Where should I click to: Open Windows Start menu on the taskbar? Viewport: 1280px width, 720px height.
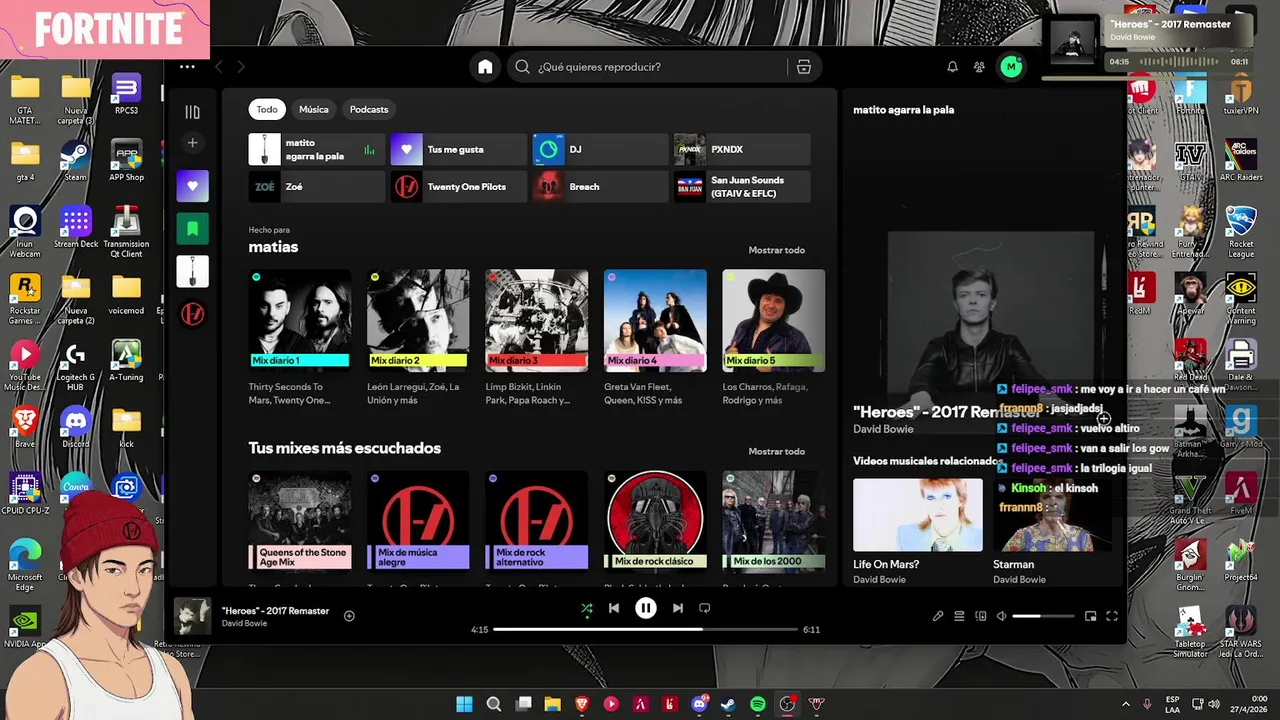point(465,704)
